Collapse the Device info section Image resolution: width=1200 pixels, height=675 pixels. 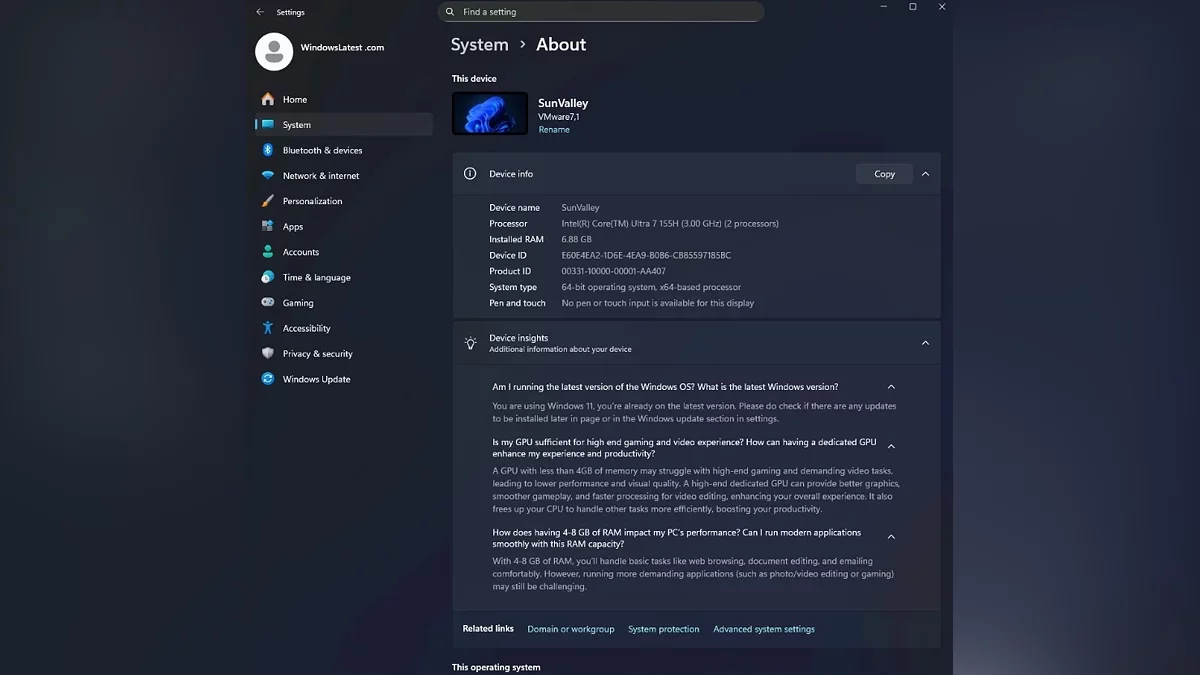[x=925, y=174]
